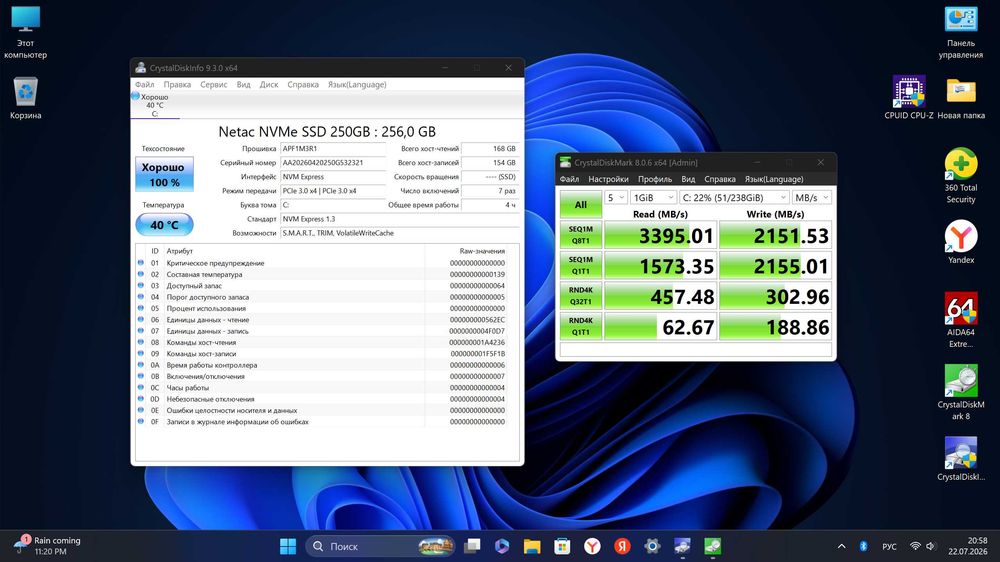1000x562 pixels.
Task: Open the Этот компьютер desktop icon
Action: pos(26,32)
